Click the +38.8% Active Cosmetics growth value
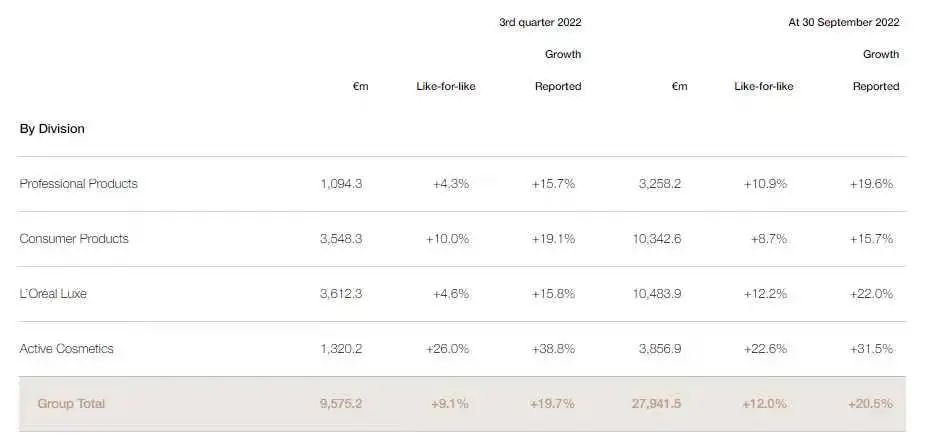Viewport: 933px width, 442px height. click(553, 349)
